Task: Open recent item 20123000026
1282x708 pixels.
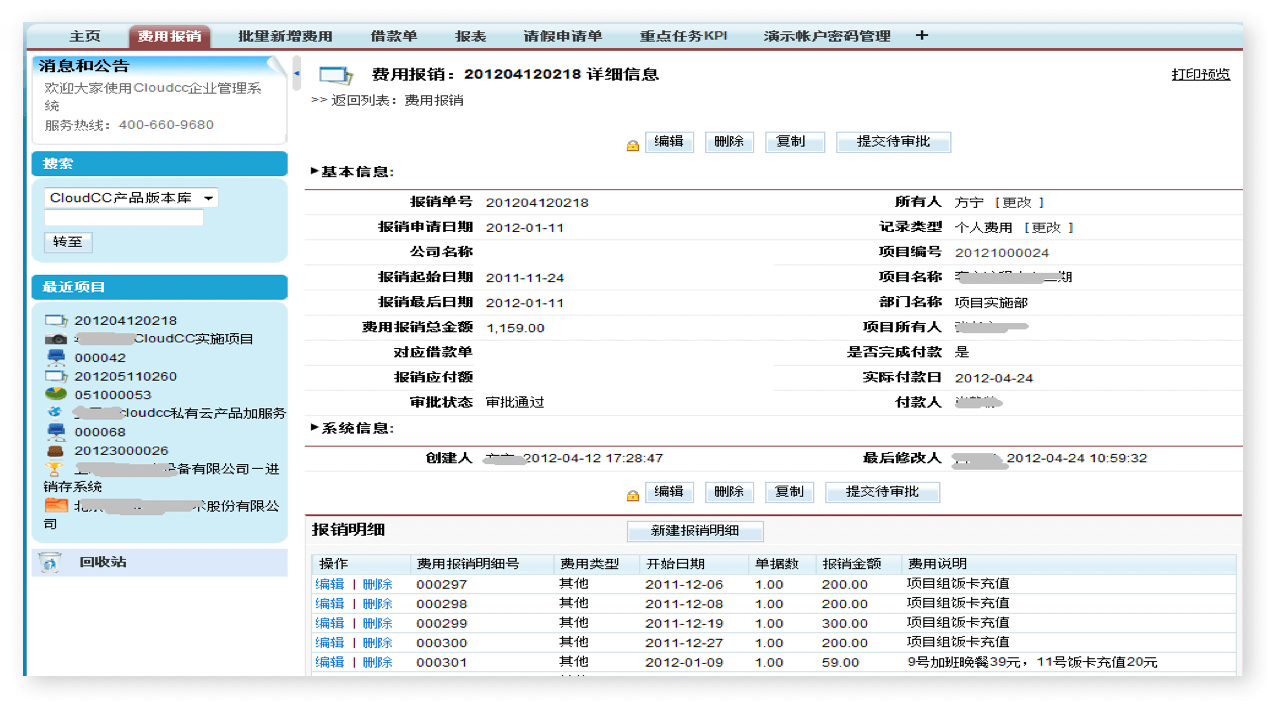Action: click(x=121, y=451)
